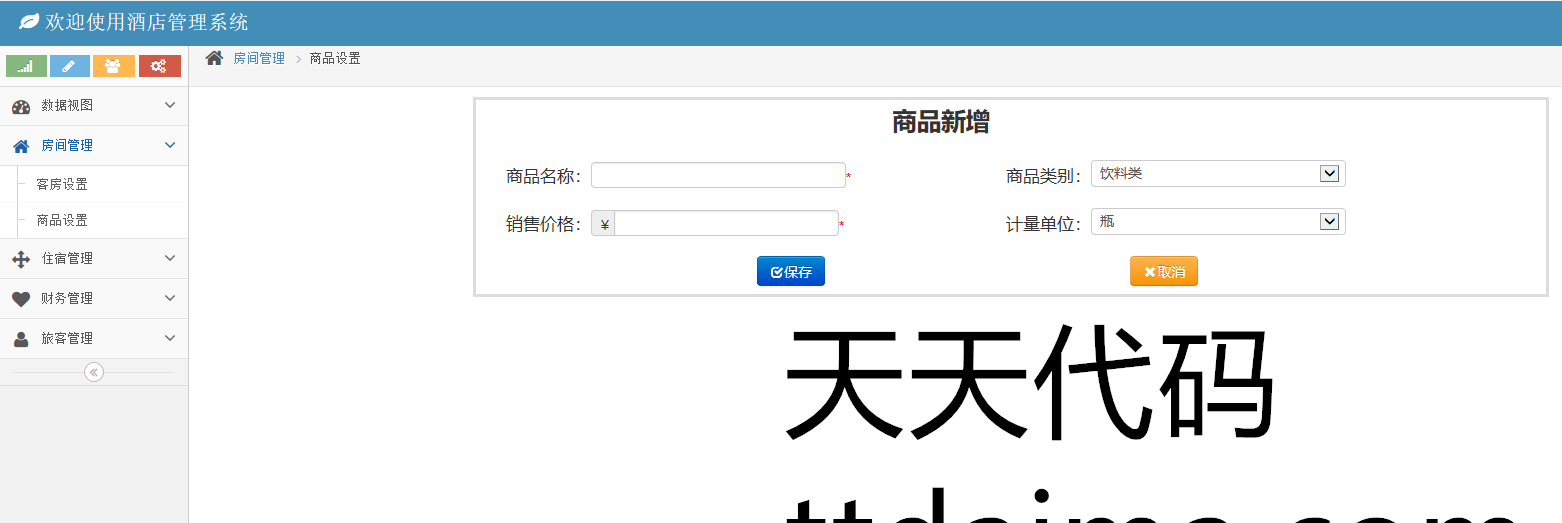
Task: Expand the 数据视图 menu chevron
Action: [169, 105]
